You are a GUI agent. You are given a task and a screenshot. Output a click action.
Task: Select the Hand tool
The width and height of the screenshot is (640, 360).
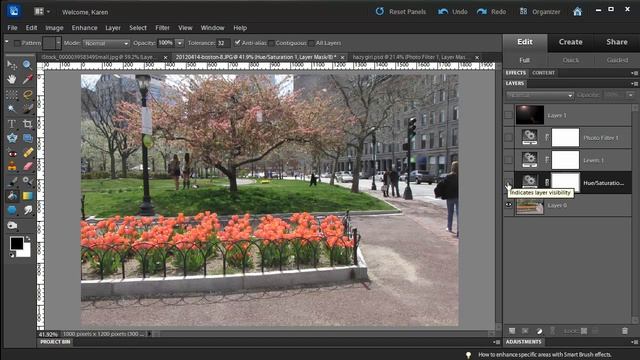[x=12, y=79]
